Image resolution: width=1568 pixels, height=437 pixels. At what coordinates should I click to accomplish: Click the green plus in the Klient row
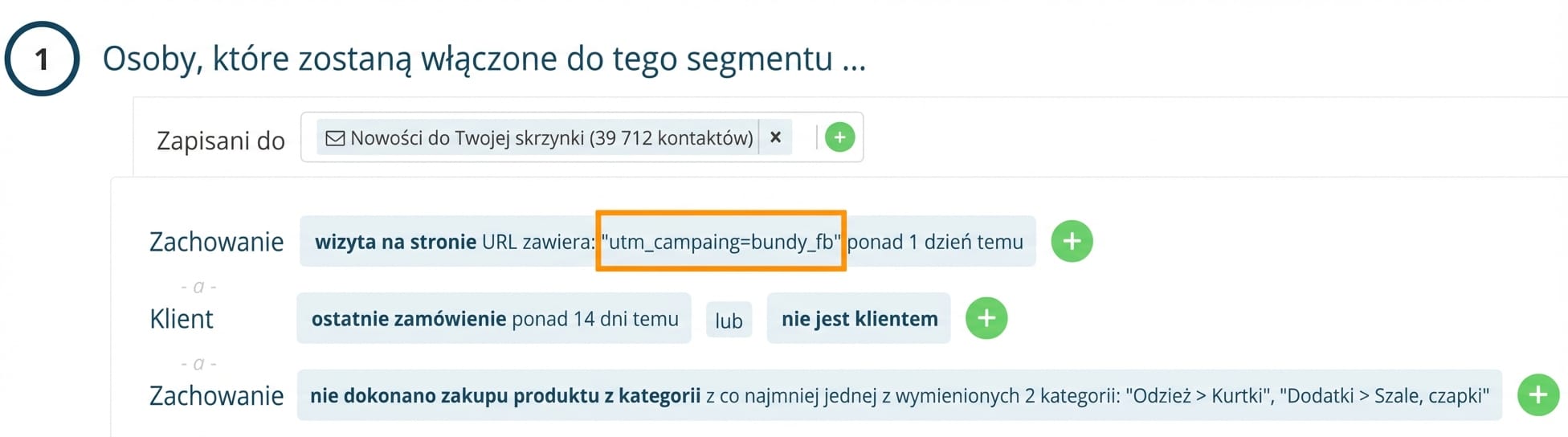coord(986,318)
